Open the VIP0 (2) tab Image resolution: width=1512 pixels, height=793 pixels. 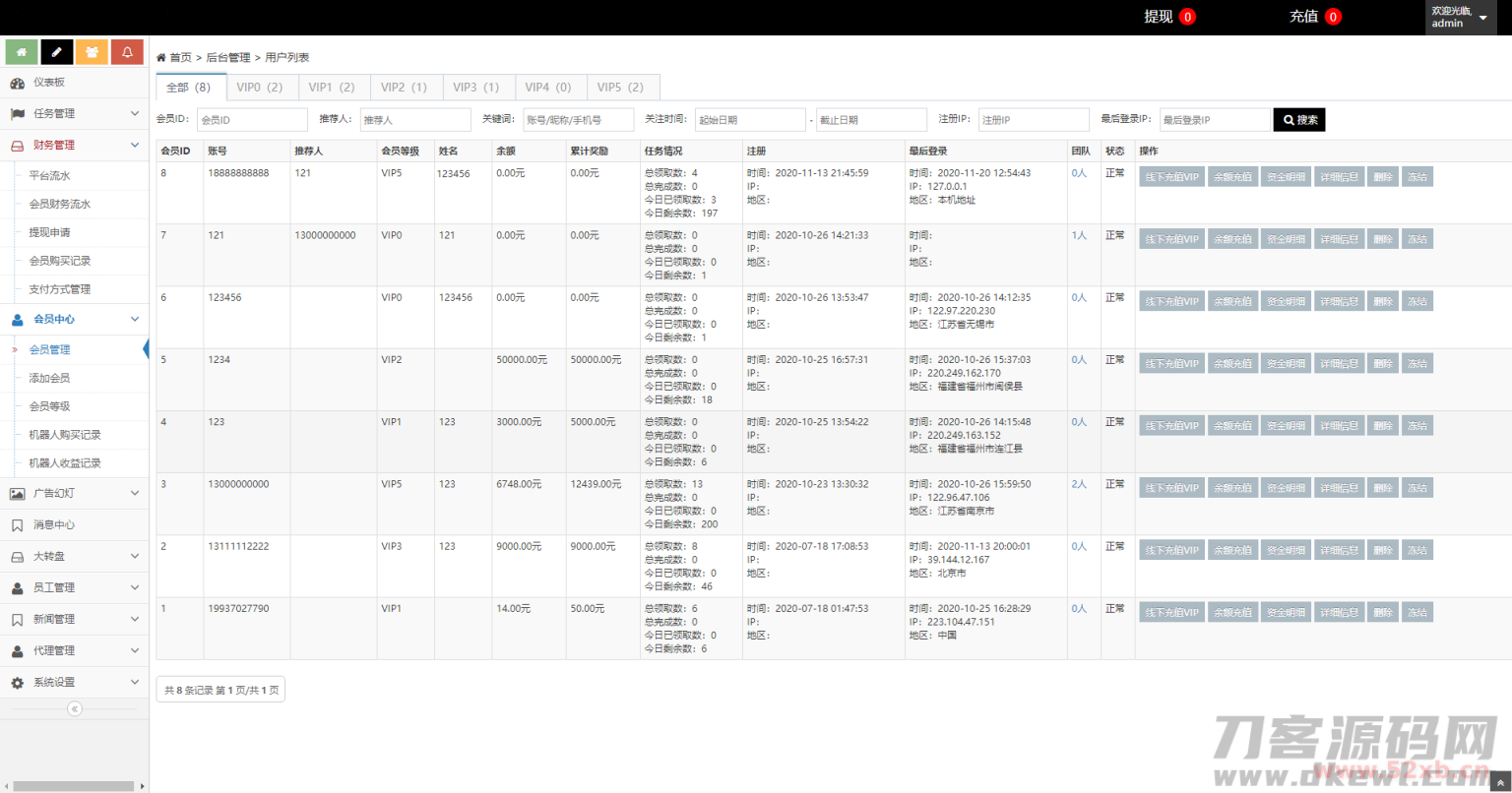pos(259,87)
